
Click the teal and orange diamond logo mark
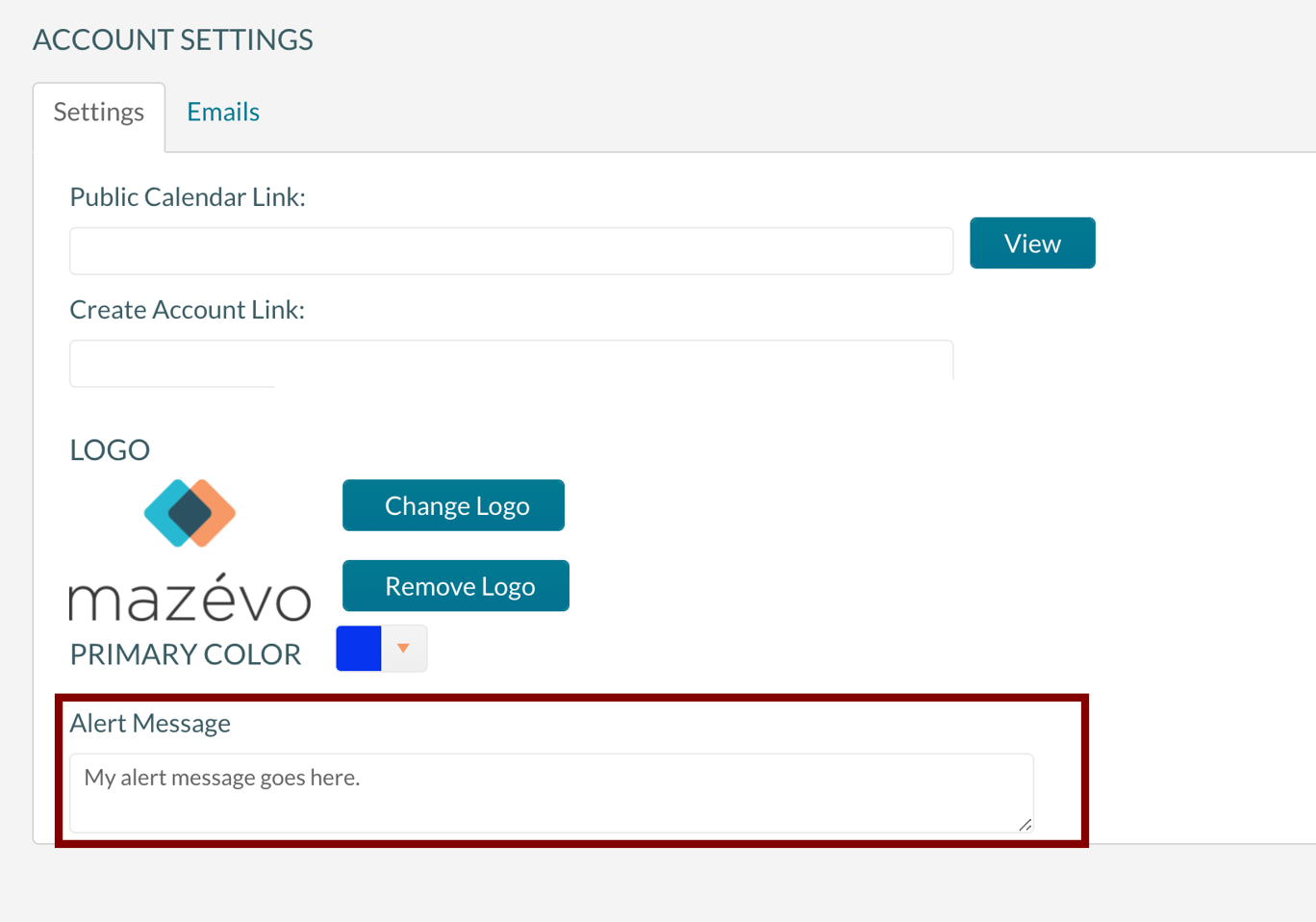190,512
